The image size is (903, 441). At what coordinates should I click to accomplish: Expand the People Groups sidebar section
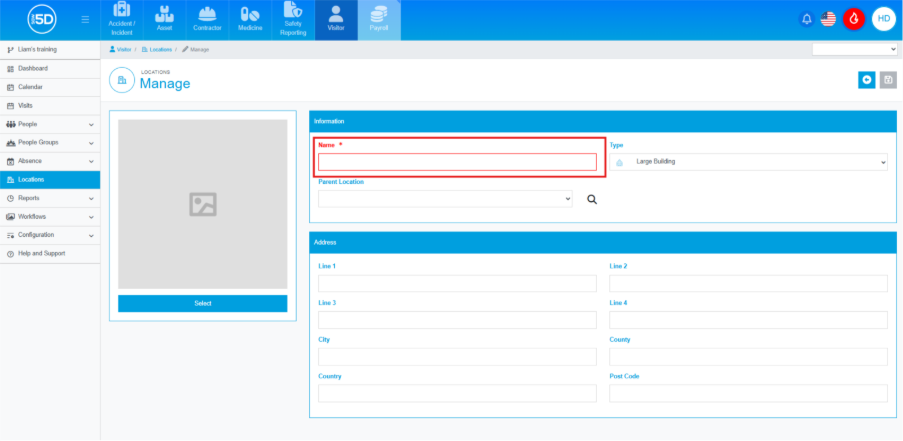(x=50, y=143)
